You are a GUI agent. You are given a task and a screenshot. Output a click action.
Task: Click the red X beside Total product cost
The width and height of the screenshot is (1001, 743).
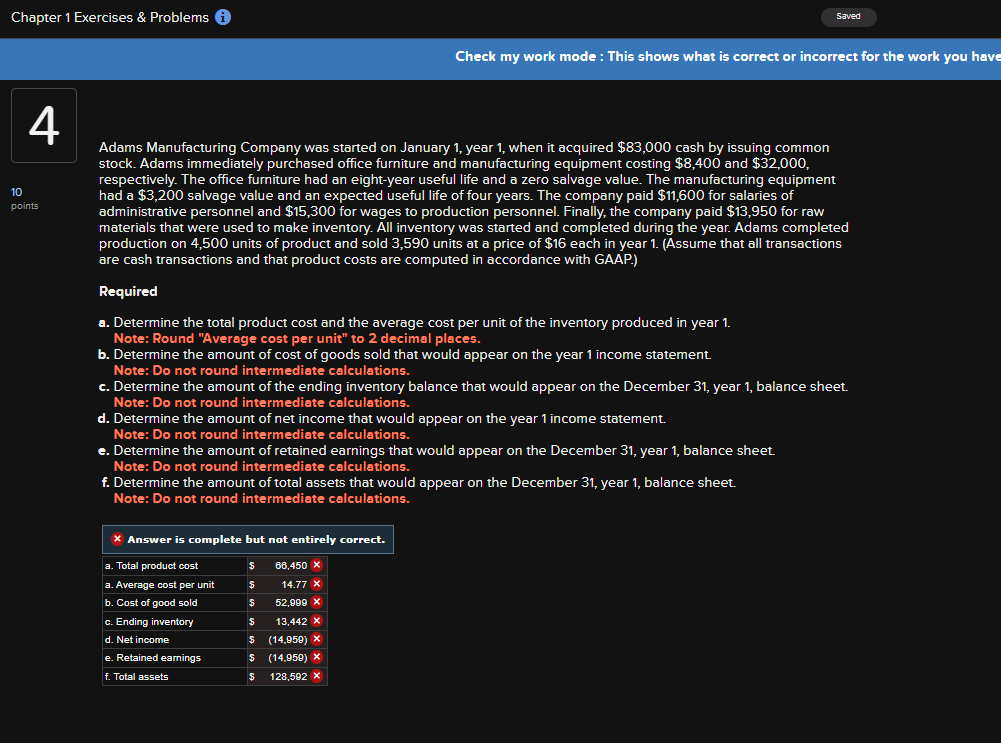coord(317,564)
